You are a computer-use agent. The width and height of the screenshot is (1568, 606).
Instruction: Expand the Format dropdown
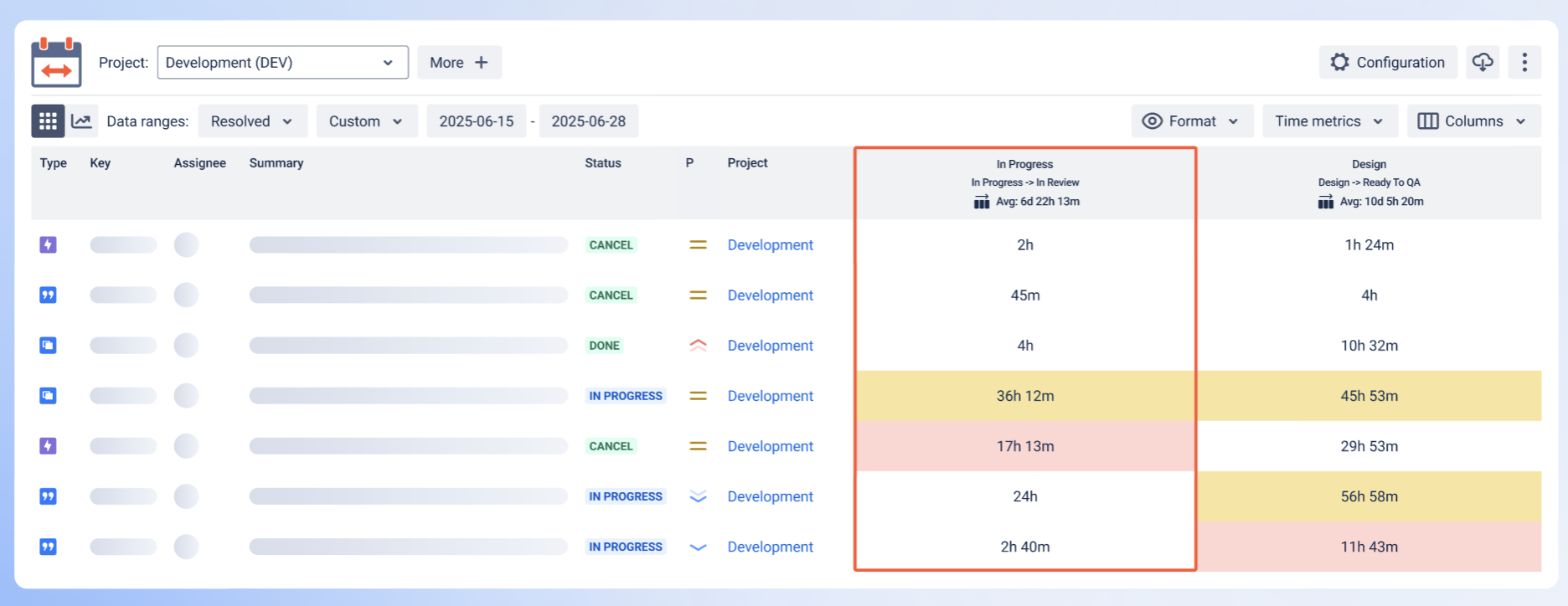tap(1192, 121)
